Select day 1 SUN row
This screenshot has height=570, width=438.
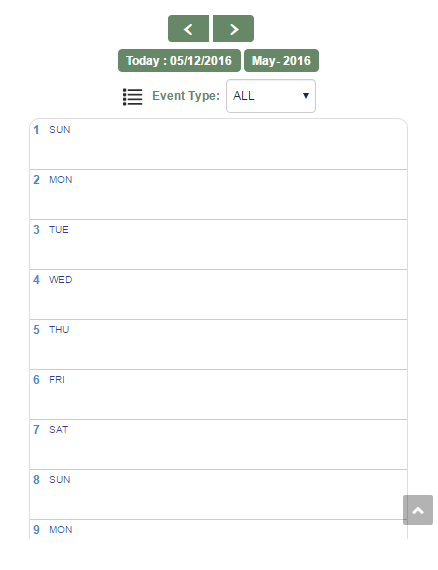tap(218, 144)
